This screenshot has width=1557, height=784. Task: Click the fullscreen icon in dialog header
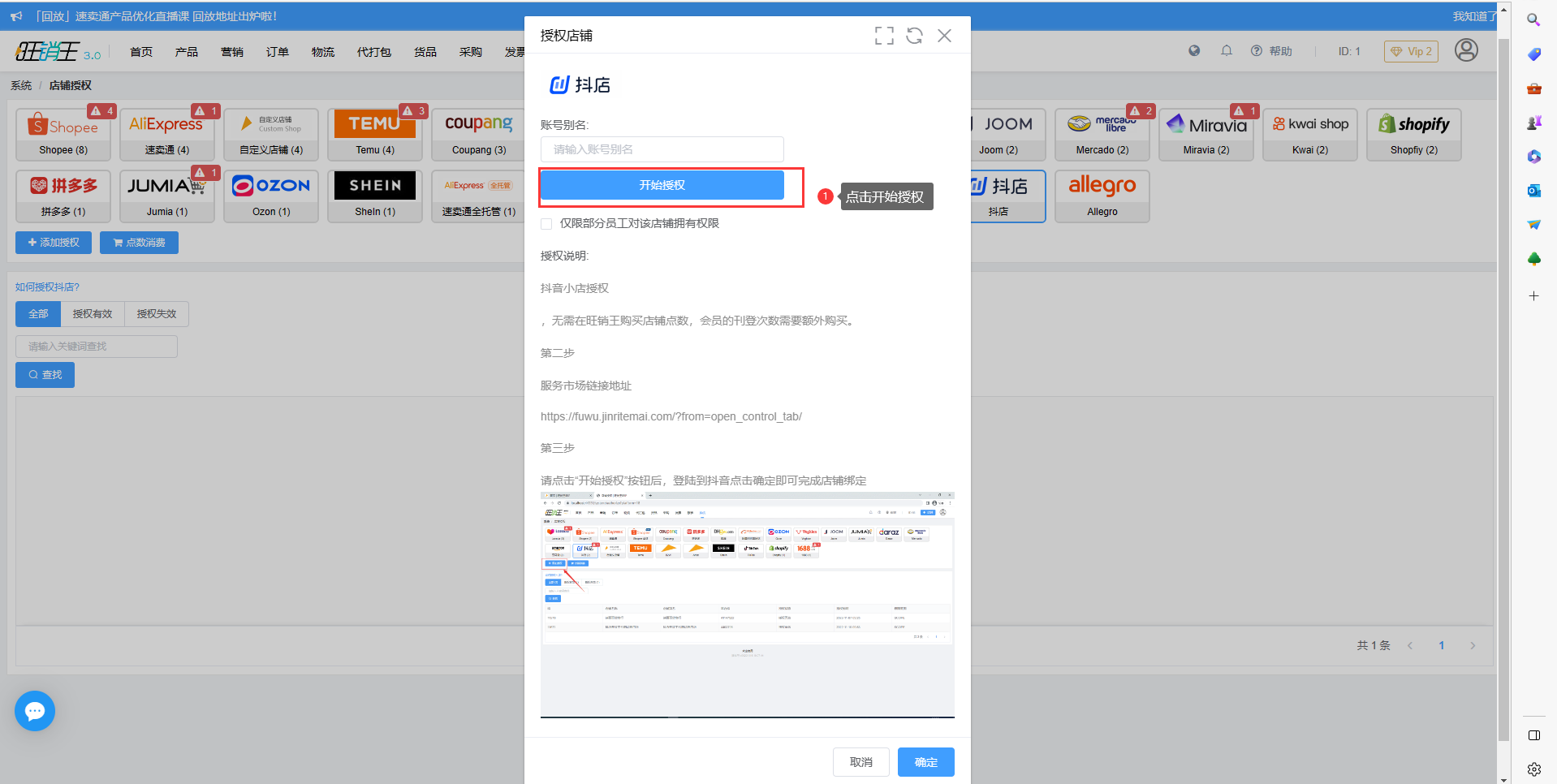click(884, 36)
